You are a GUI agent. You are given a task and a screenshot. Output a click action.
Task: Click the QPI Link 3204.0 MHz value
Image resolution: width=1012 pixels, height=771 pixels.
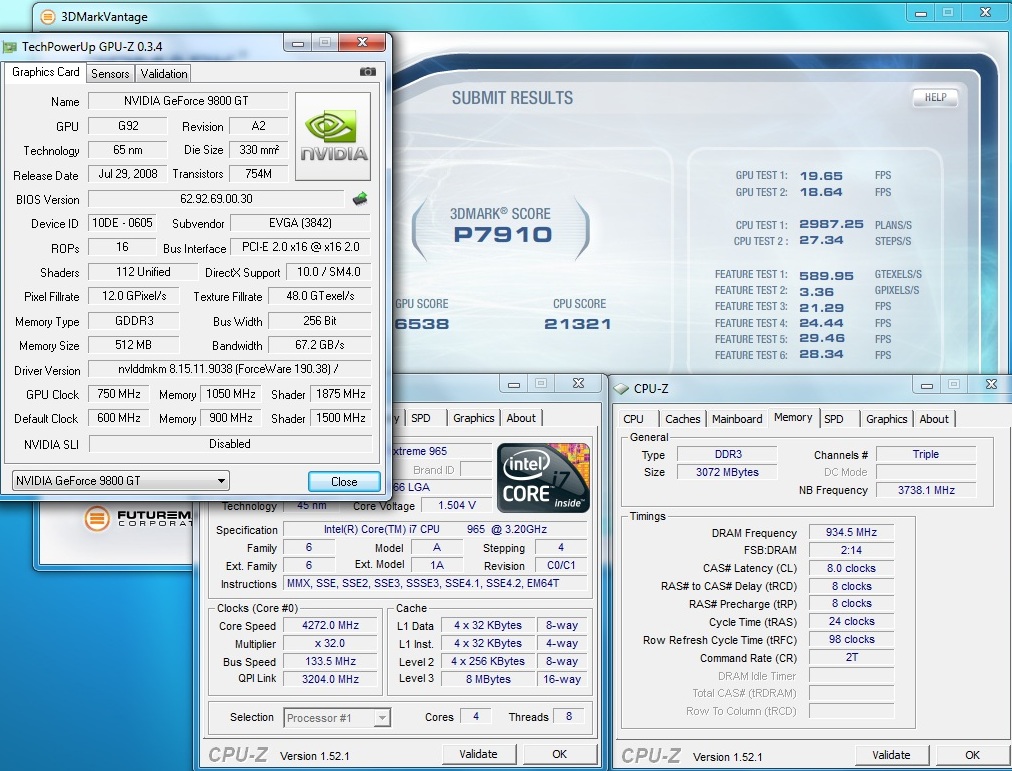tap(330, 679)
